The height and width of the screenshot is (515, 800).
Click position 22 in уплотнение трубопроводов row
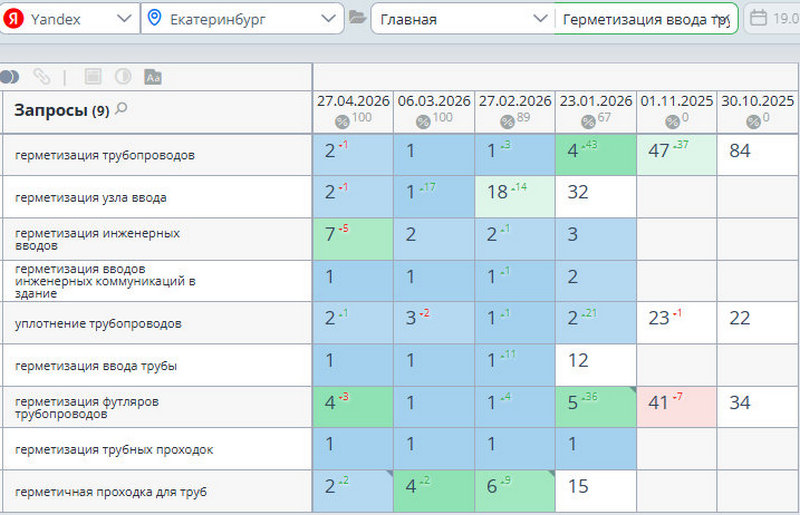click(740, 318)
